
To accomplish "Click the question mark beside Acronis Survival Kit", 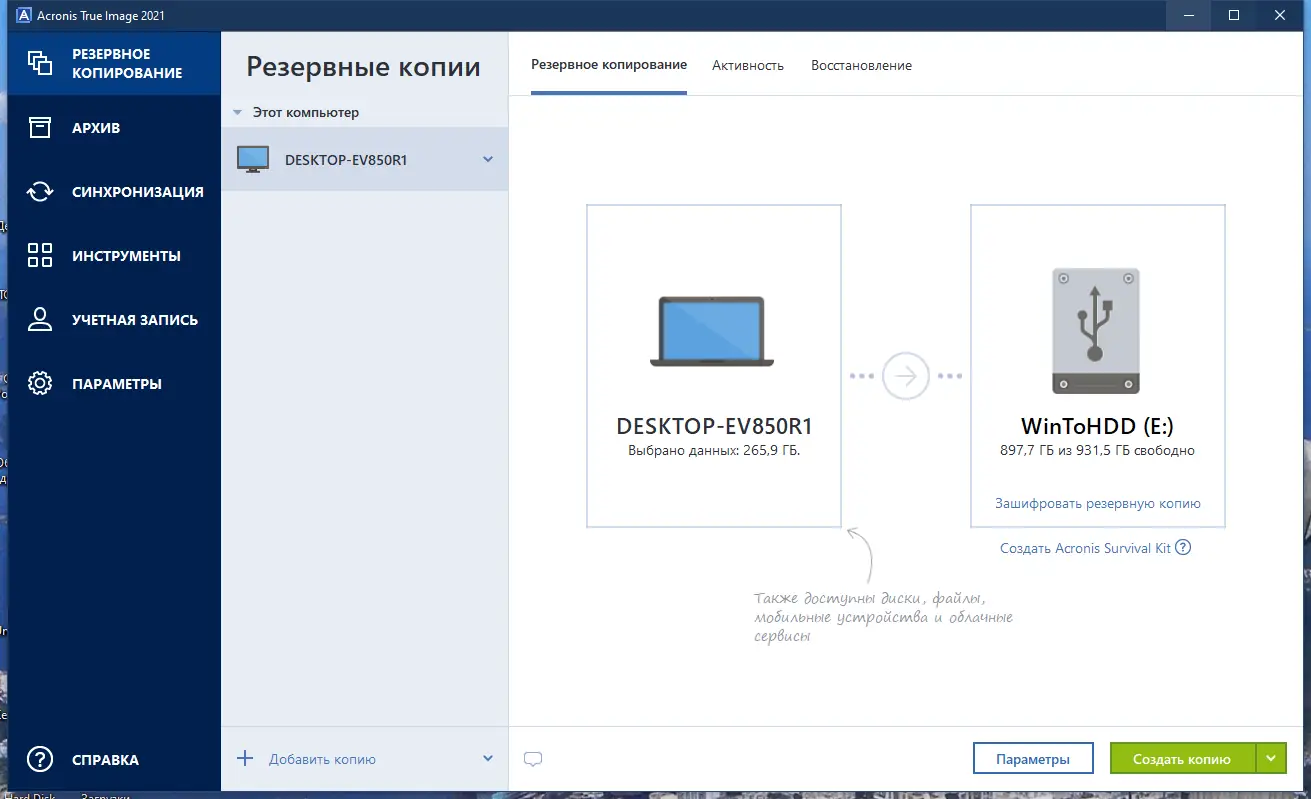I will (x=1183, y=547).
